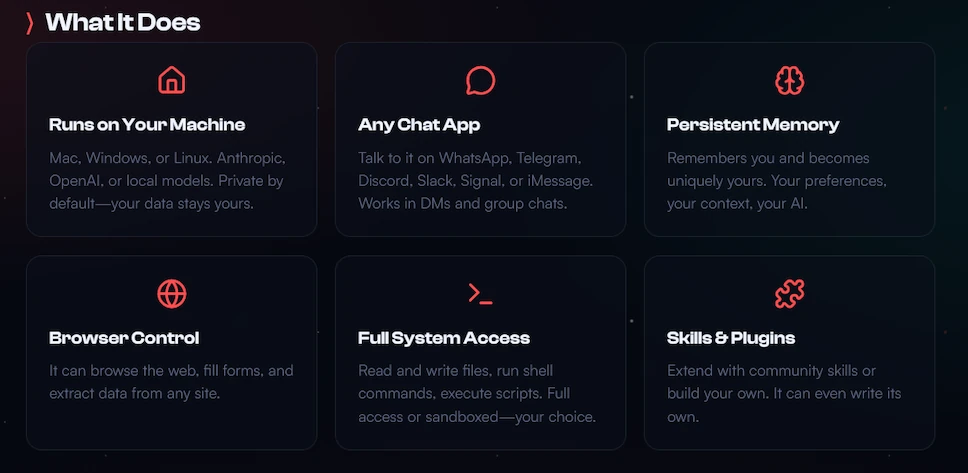The height and width of the screenshot is (473, 968).
Task: Click the "Remembers you" description paragraph
Action: [777, 181]
